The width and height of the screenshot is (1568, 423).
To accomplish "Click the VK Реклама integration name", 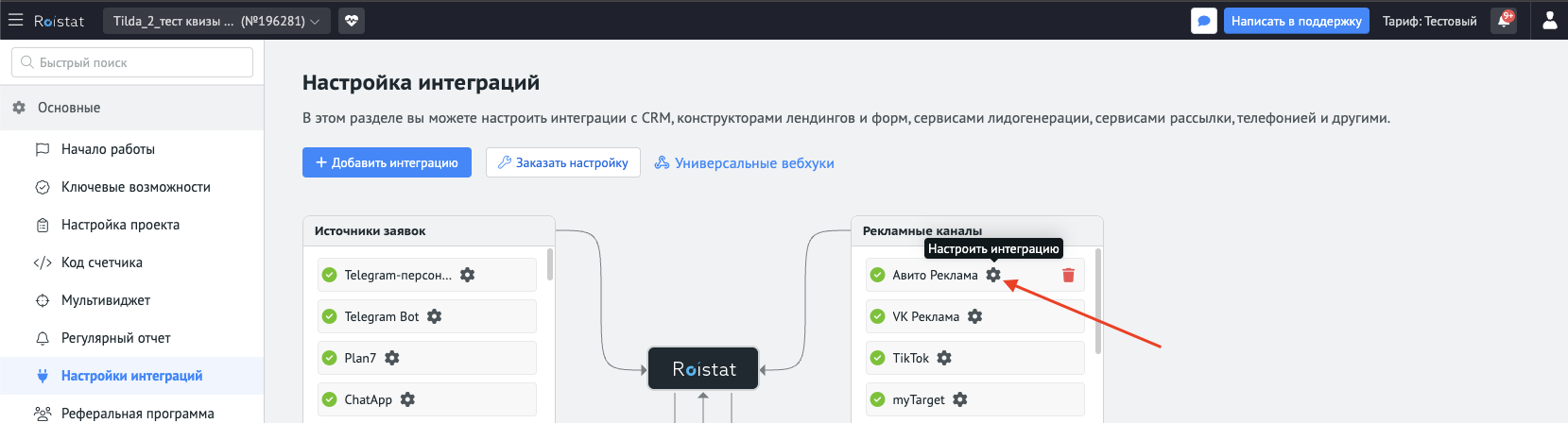I will click(x=926, y=316).
